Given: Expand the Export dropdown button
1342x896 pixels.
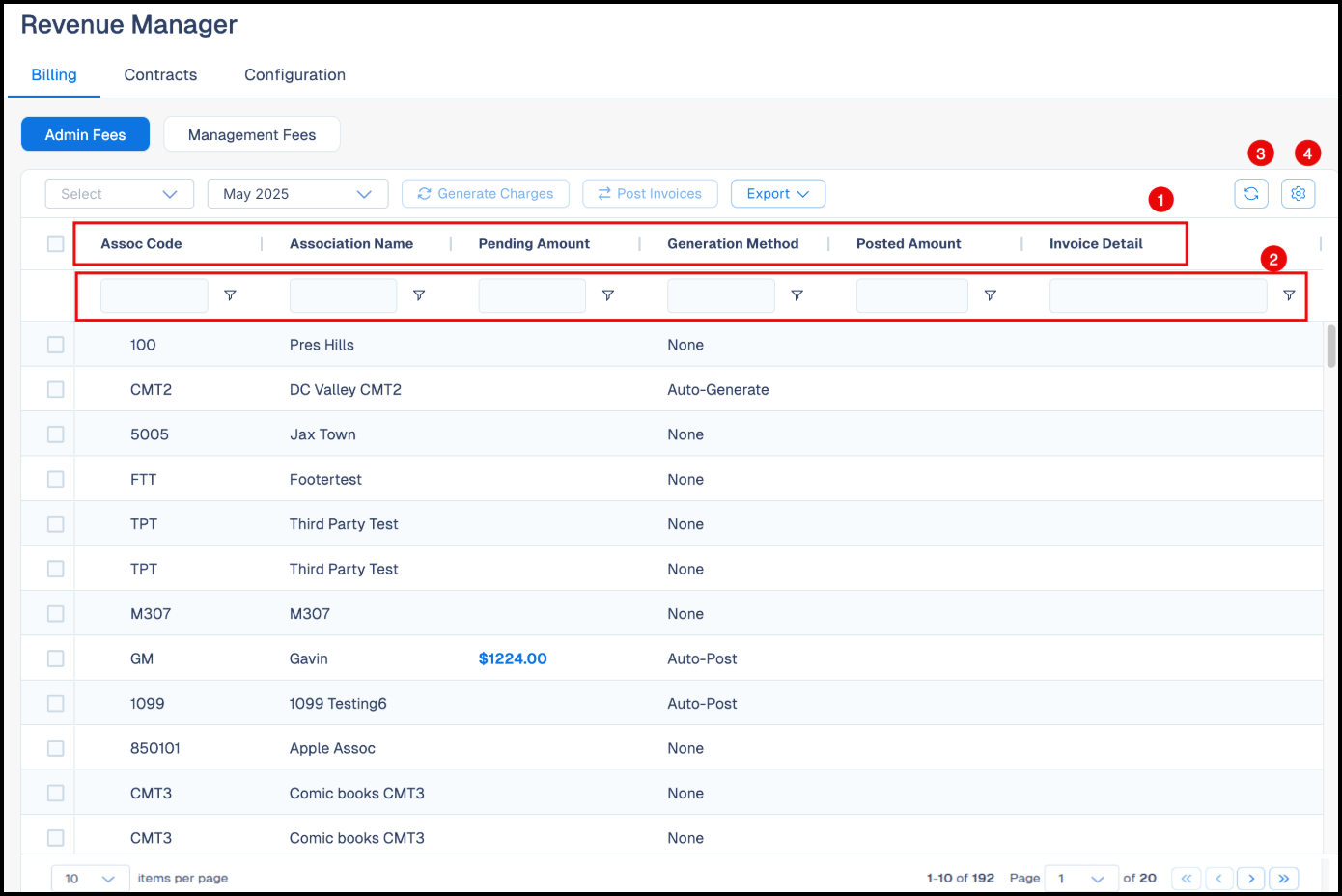Looking at the screenshot, I should point(777,194).
